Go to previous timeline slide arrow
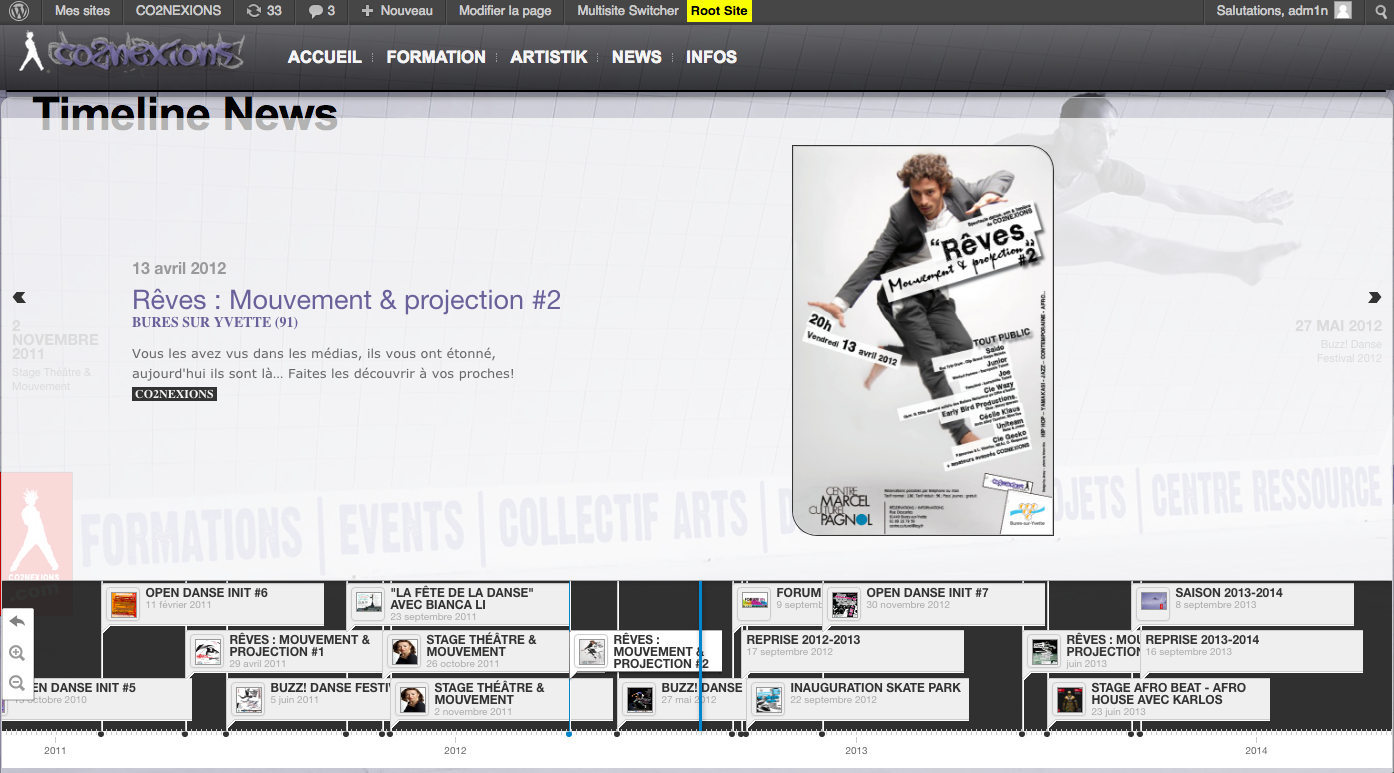 (19, 297)
